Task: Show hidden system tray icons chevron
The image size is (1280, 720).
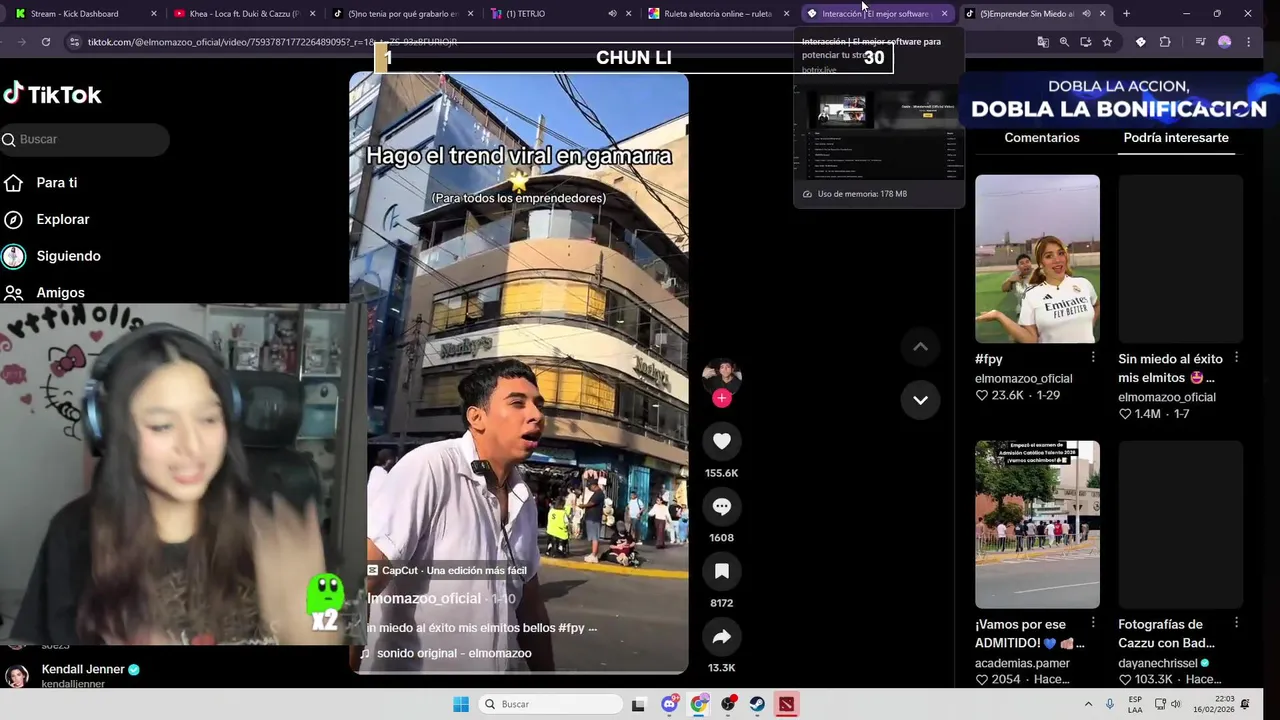Action: (1088, 704)
